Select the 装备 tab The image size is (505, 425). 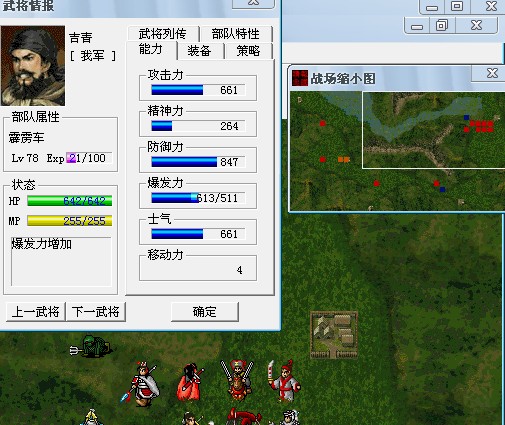[199, 51]
